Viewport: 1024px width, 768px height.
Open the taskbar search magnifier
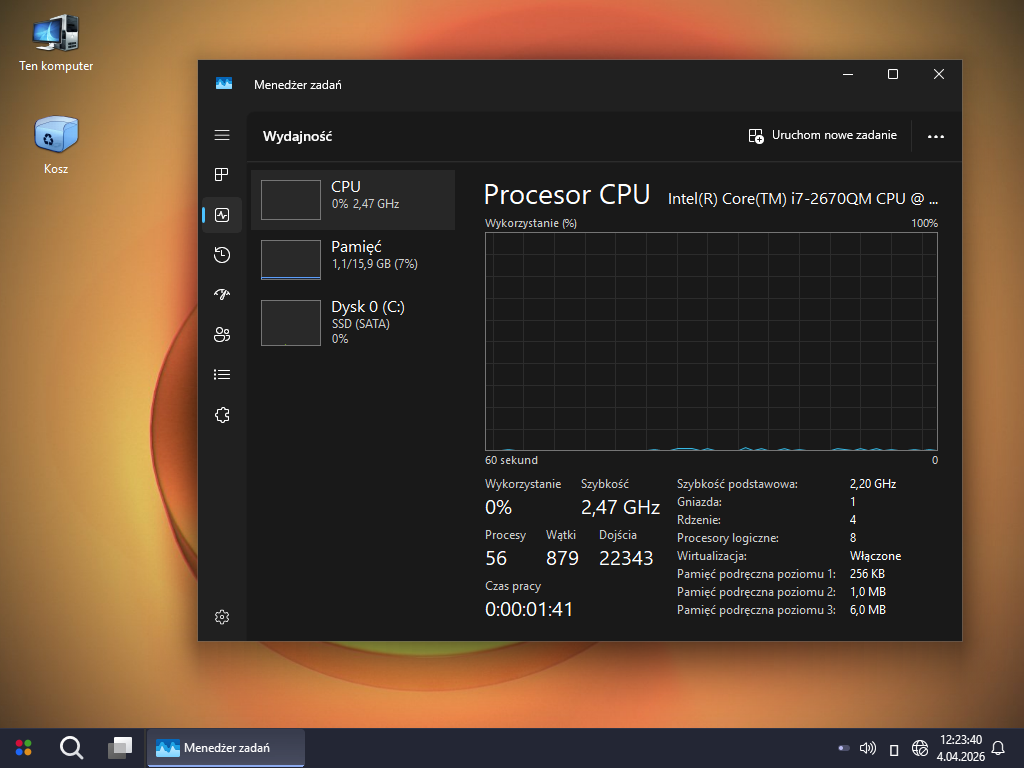pyautogui.click(x=71, y=747)
